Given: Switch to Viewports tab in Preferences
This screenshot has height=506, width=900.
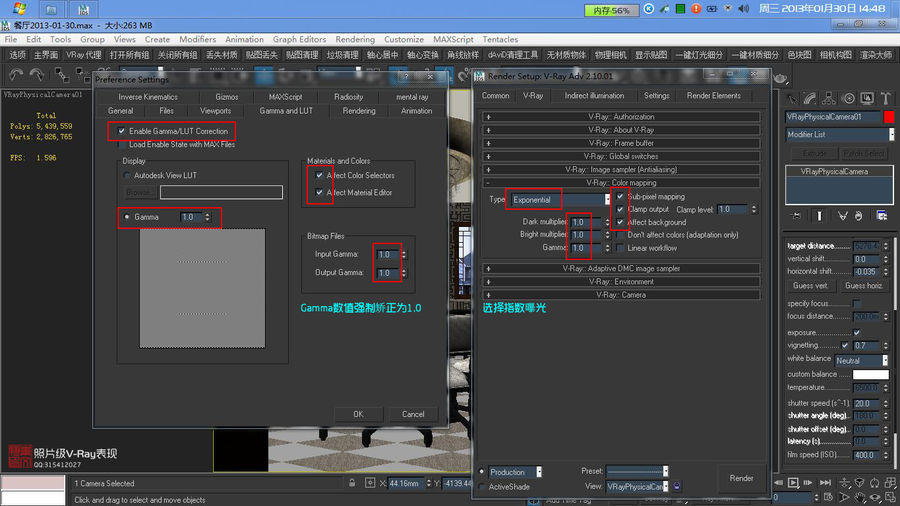Looking at the screenshot, I should coord(215,111).
